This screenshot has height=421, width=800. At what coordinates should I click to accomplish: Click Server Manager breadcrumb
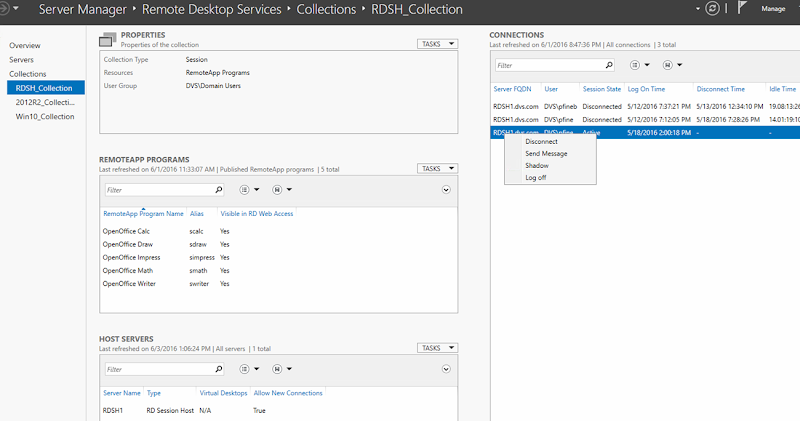click(x=83, y=9)
